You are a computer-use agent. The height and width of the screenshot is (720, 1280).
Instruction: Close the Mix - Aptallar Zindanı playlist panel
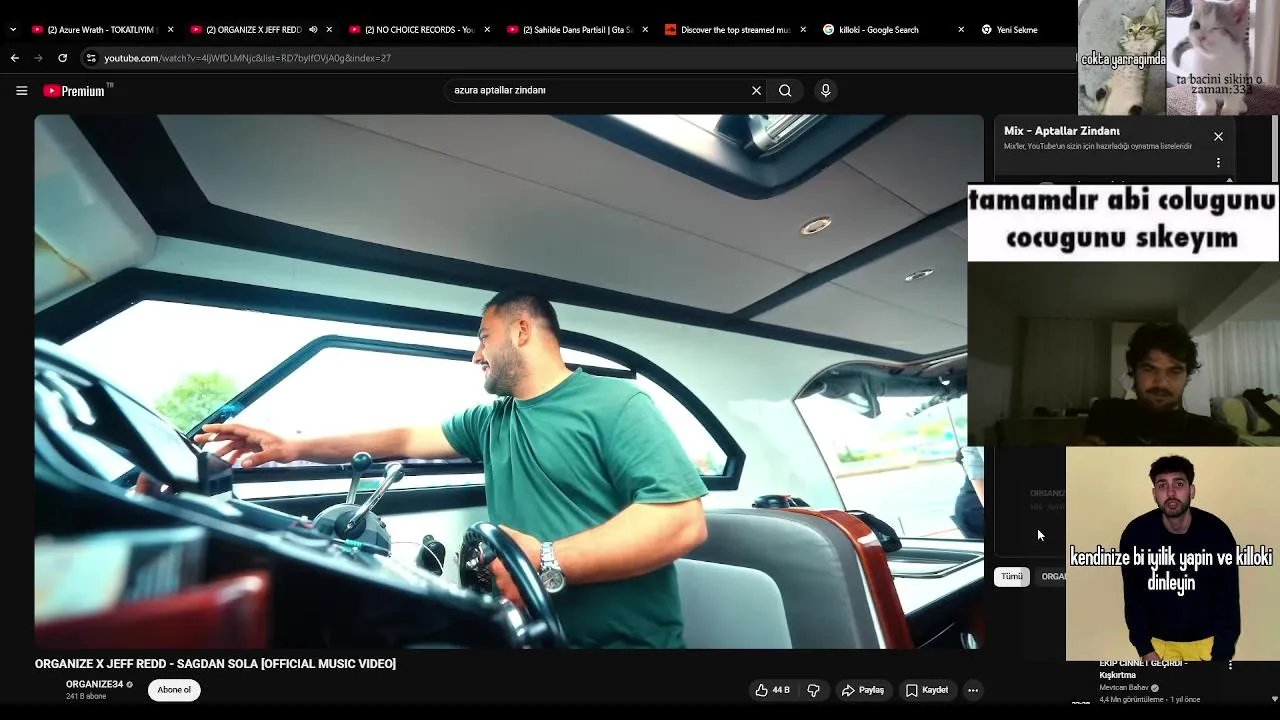coord(1218,136)
